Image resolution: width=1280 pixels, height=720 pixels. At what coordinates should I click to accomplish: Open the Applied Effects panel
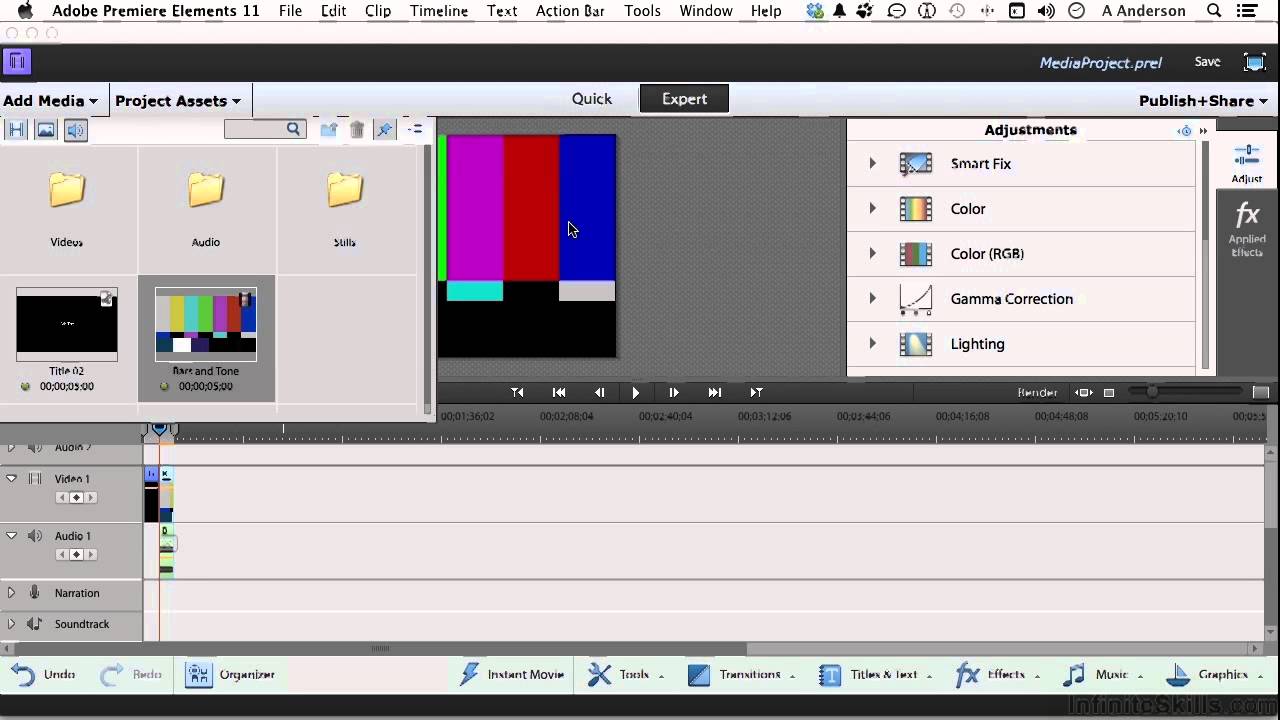click(x=1247, y=231)
